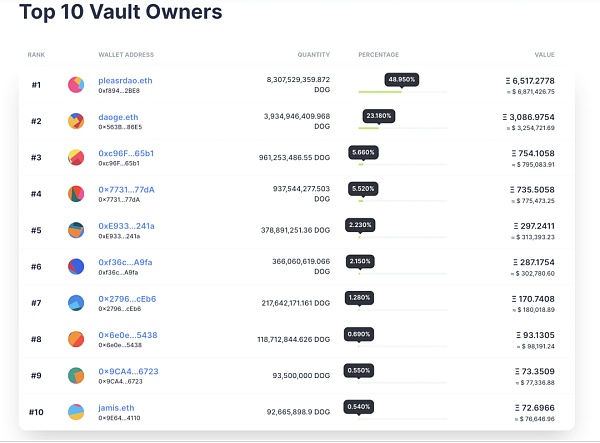Screen dimensions: 600x443
Task: Select the avatar for wallet 0x7731...77dA
Action: [x=76, y=194]
